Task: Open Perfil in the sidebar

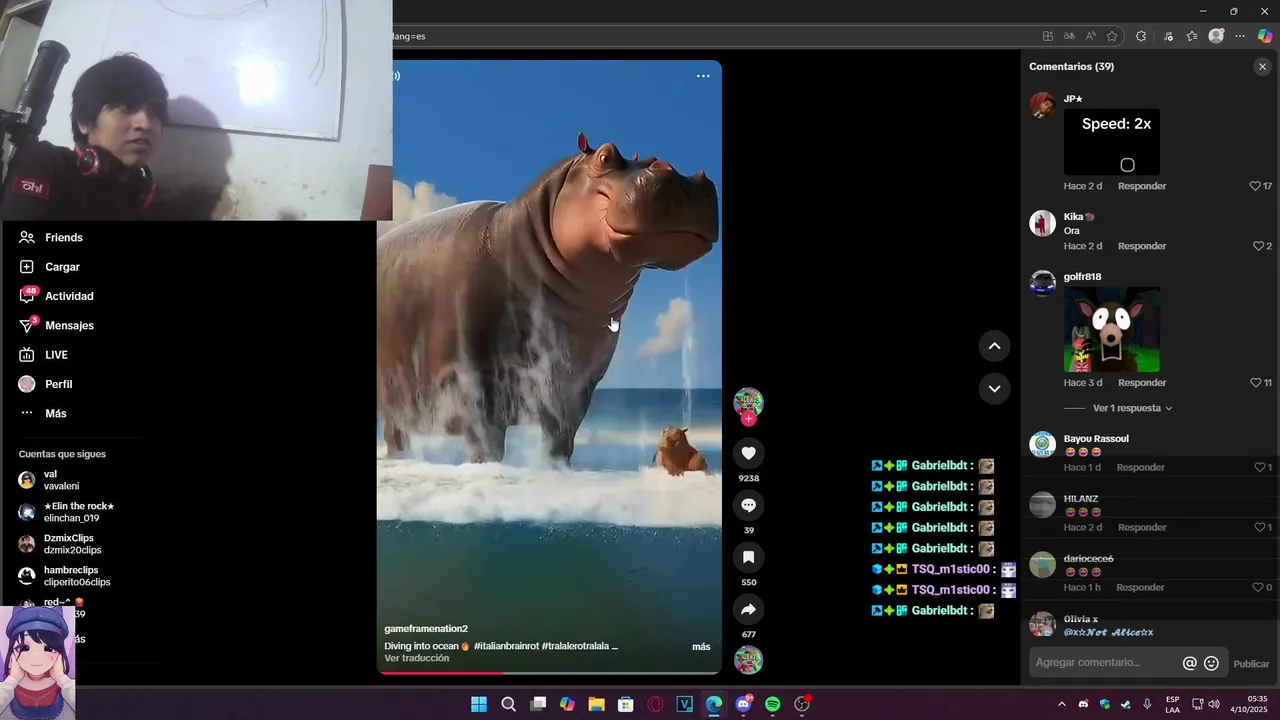Action: [46, 384]
